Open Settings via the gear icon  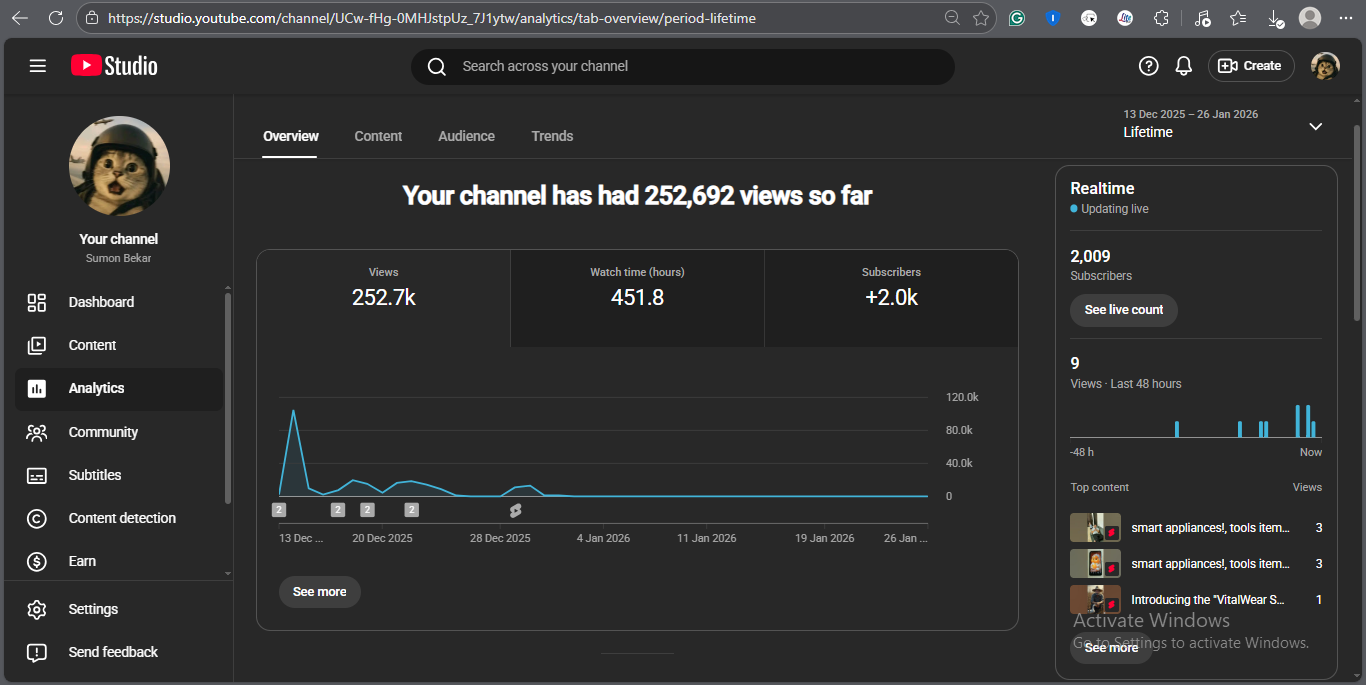(37, 609)
